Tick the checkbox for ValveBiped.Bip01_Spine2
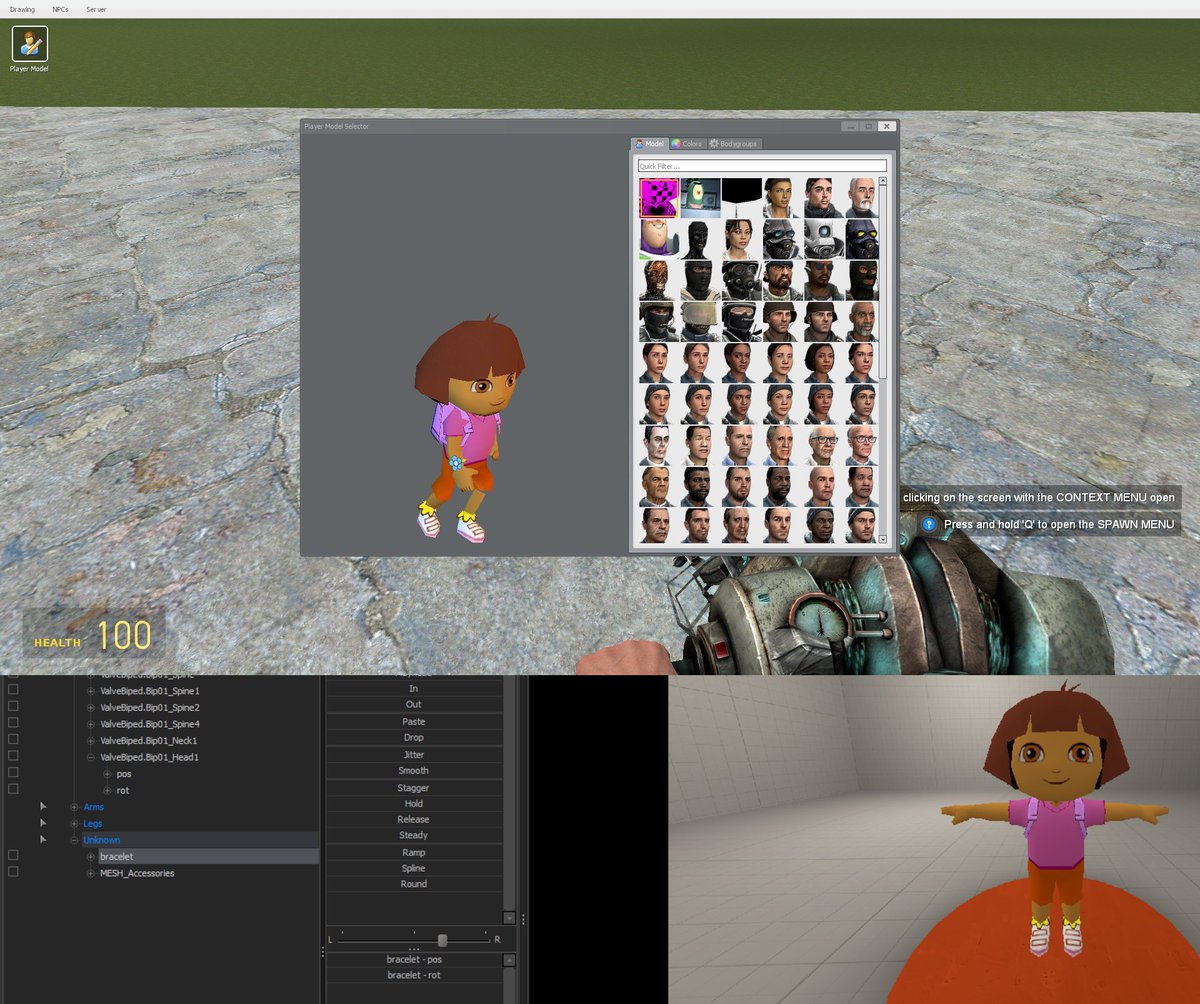Image resolution: width=1200 pixels, height=1004 pixels. coord(13,707)
